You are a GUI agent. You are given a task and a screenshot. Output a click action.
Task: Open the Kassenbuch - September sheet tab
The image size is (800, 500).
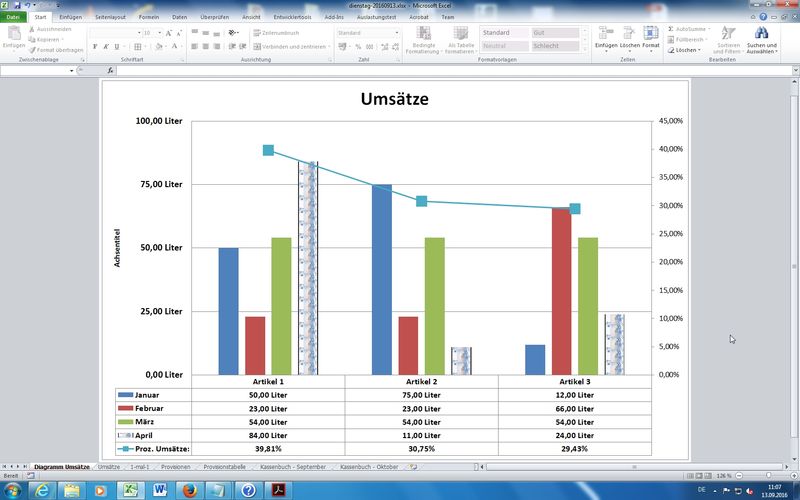click(292, 467)
